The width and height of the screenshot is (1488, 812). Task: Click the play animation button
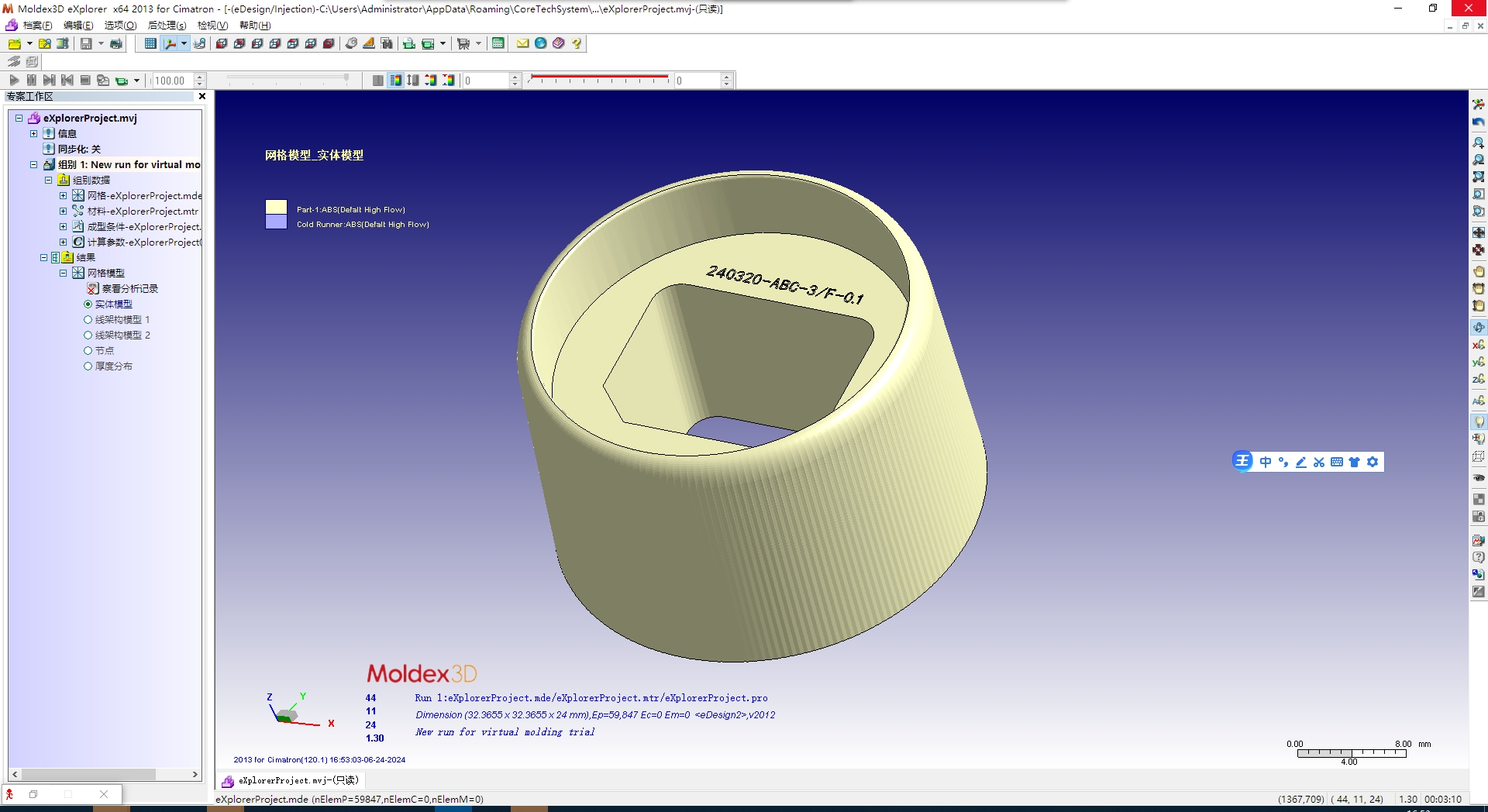click(14, 81)
